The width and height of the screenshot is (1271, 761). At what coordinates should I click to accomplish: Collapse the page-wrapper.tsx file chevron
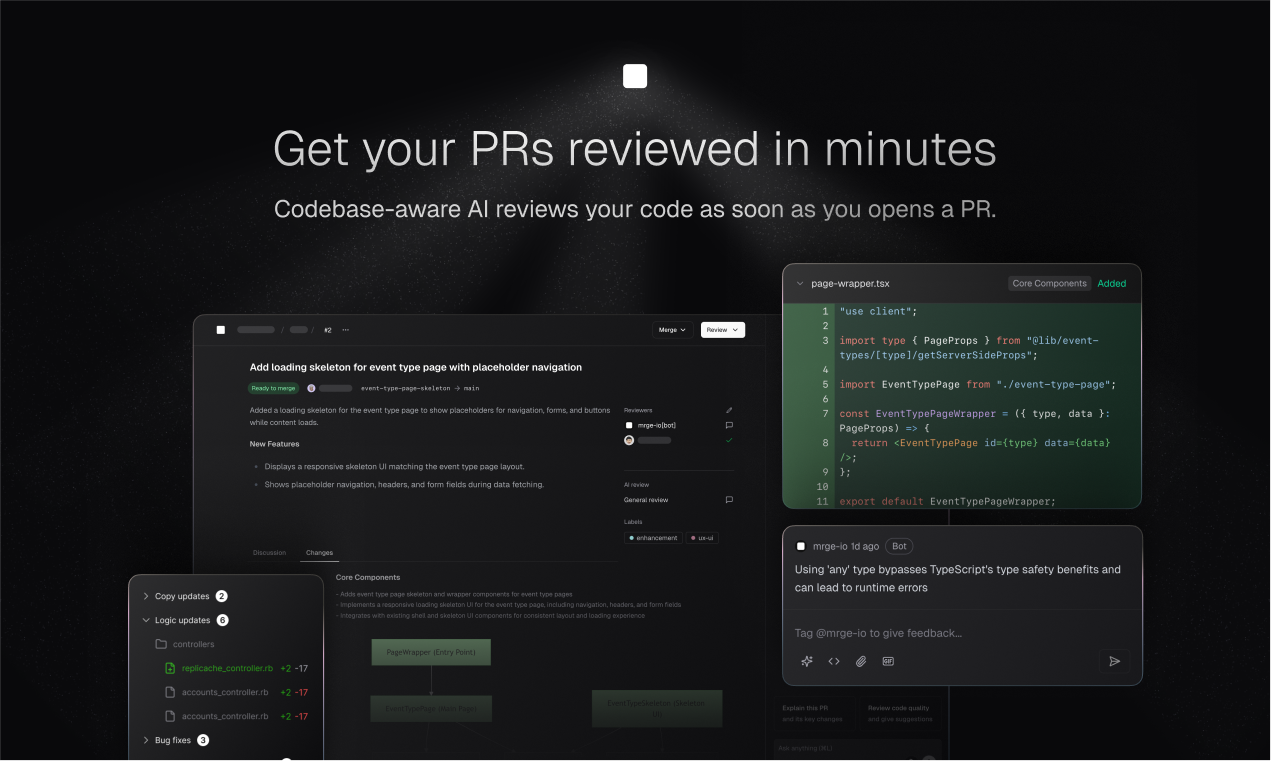coord(800,284)
